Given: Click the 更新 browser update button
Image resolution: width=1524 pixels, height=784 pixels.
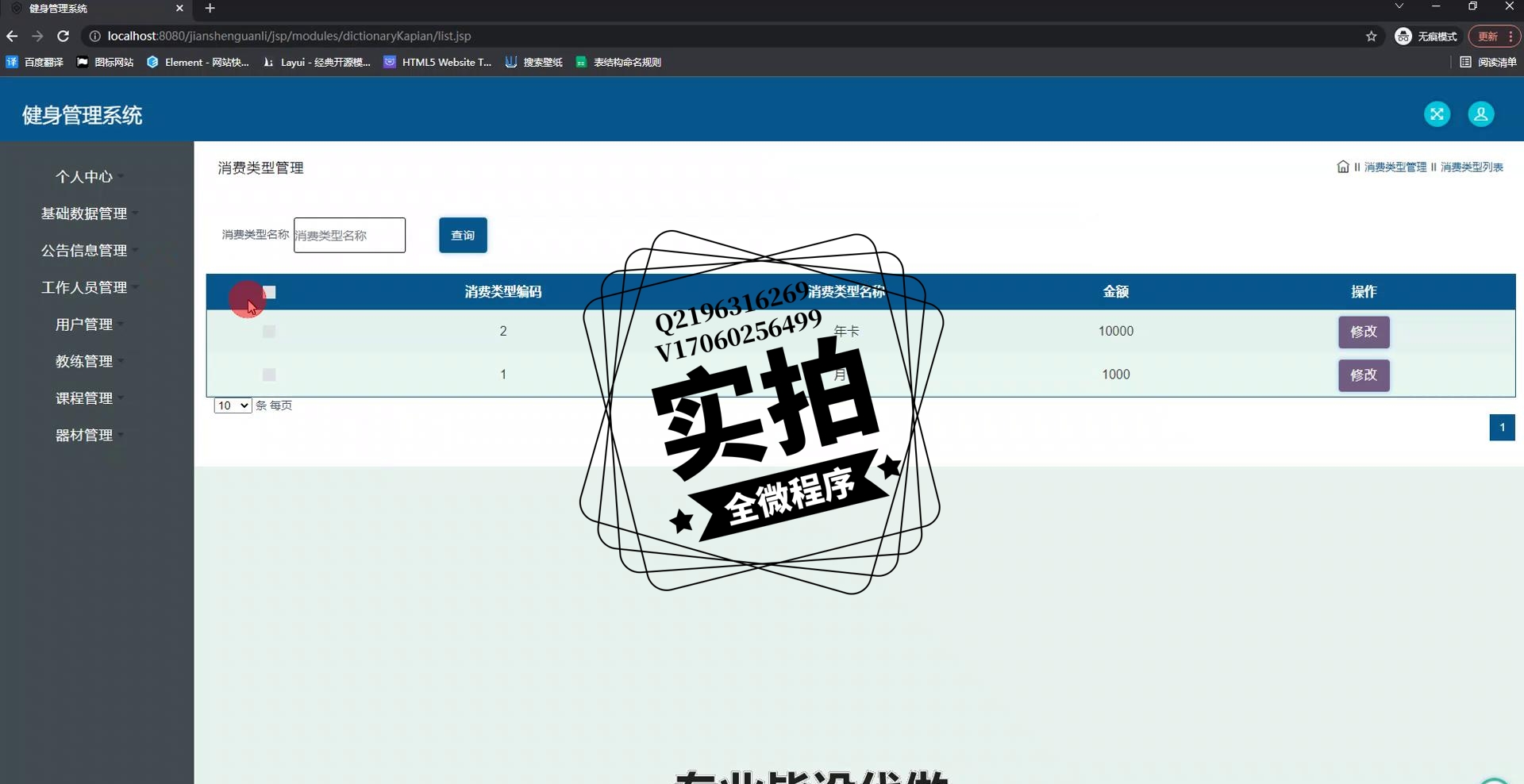Looking at the screenshot, I should (x=1494, y=37).
